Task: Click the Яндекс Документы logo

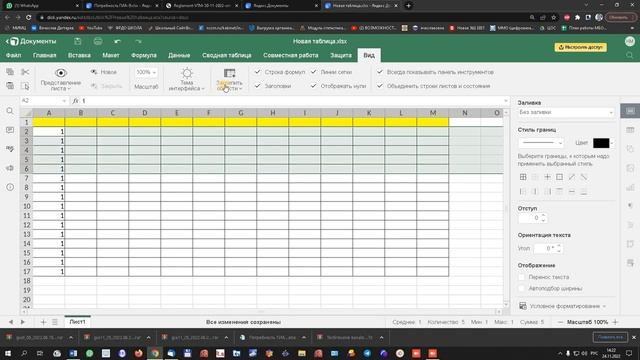Action: click(x=32, y=41)
